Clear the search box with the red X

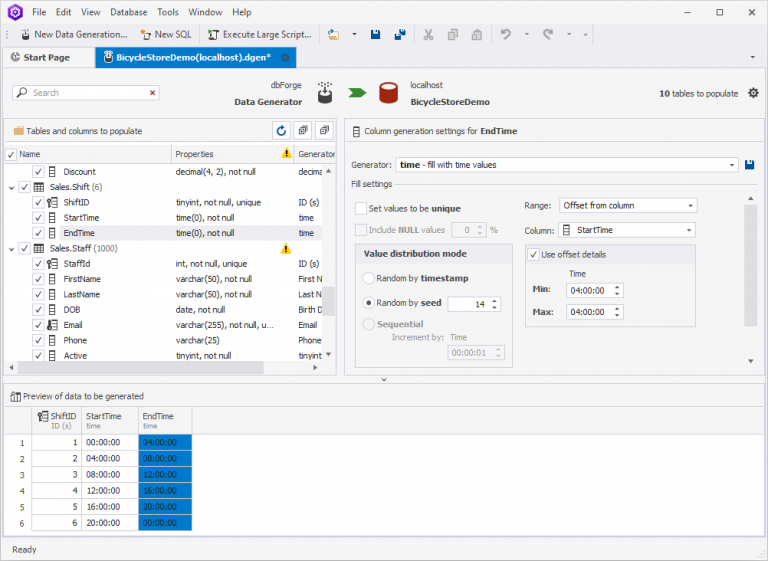point(153,93)
